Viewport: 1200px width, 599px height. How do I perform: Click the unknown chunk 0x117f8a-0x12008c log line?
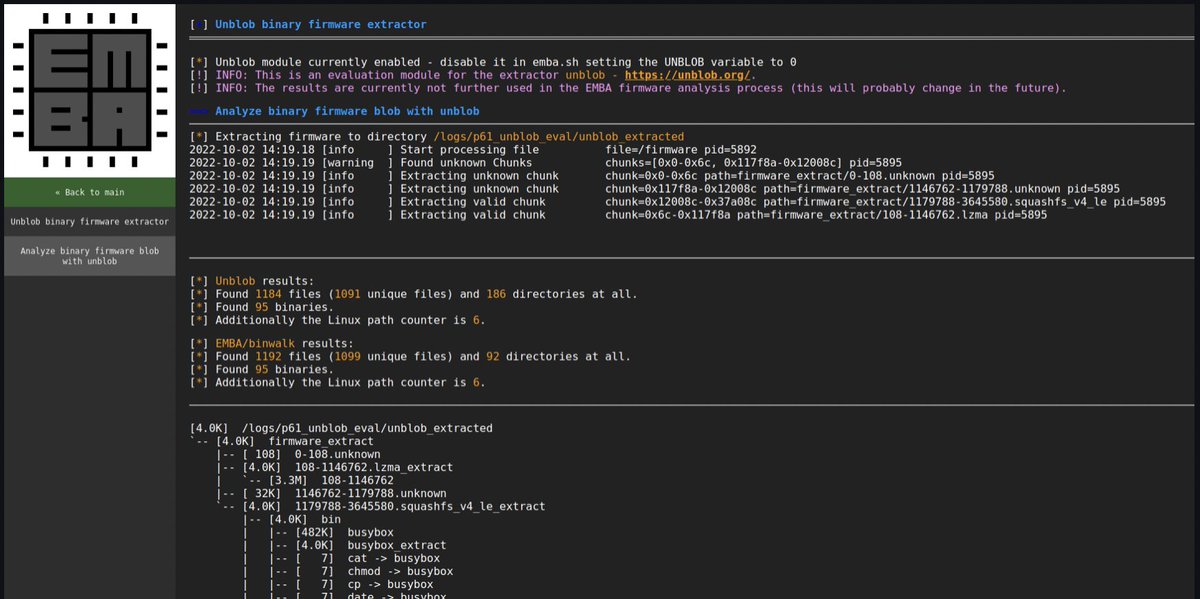[655, 189]
